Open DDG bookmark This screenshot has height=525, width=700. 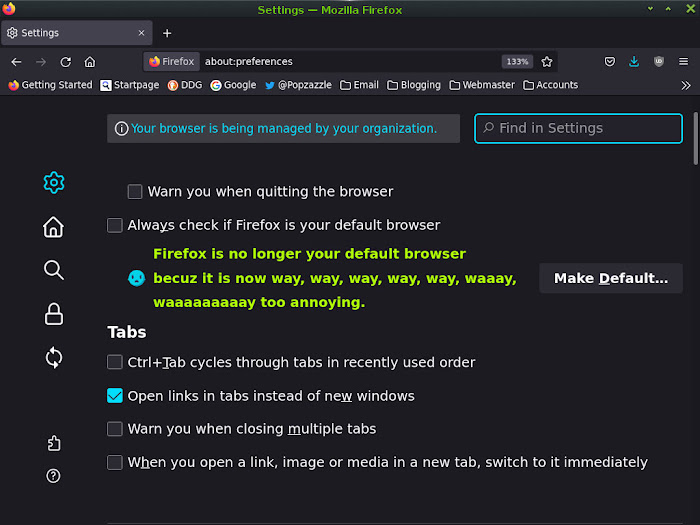click(x=185, y=85)
